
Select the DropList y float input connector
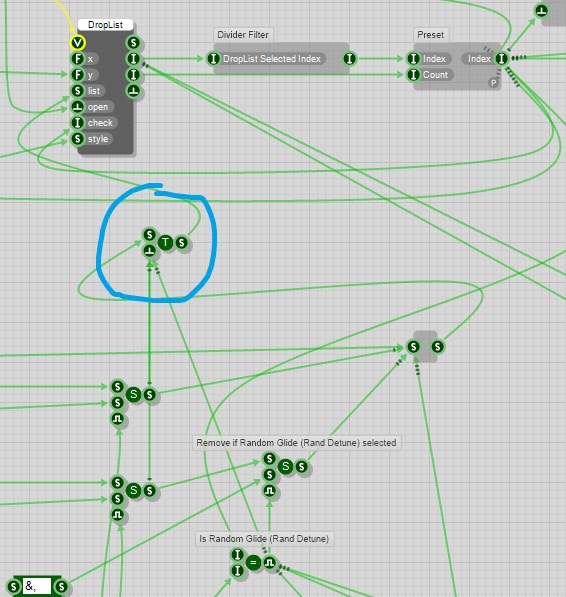[78, 75]
